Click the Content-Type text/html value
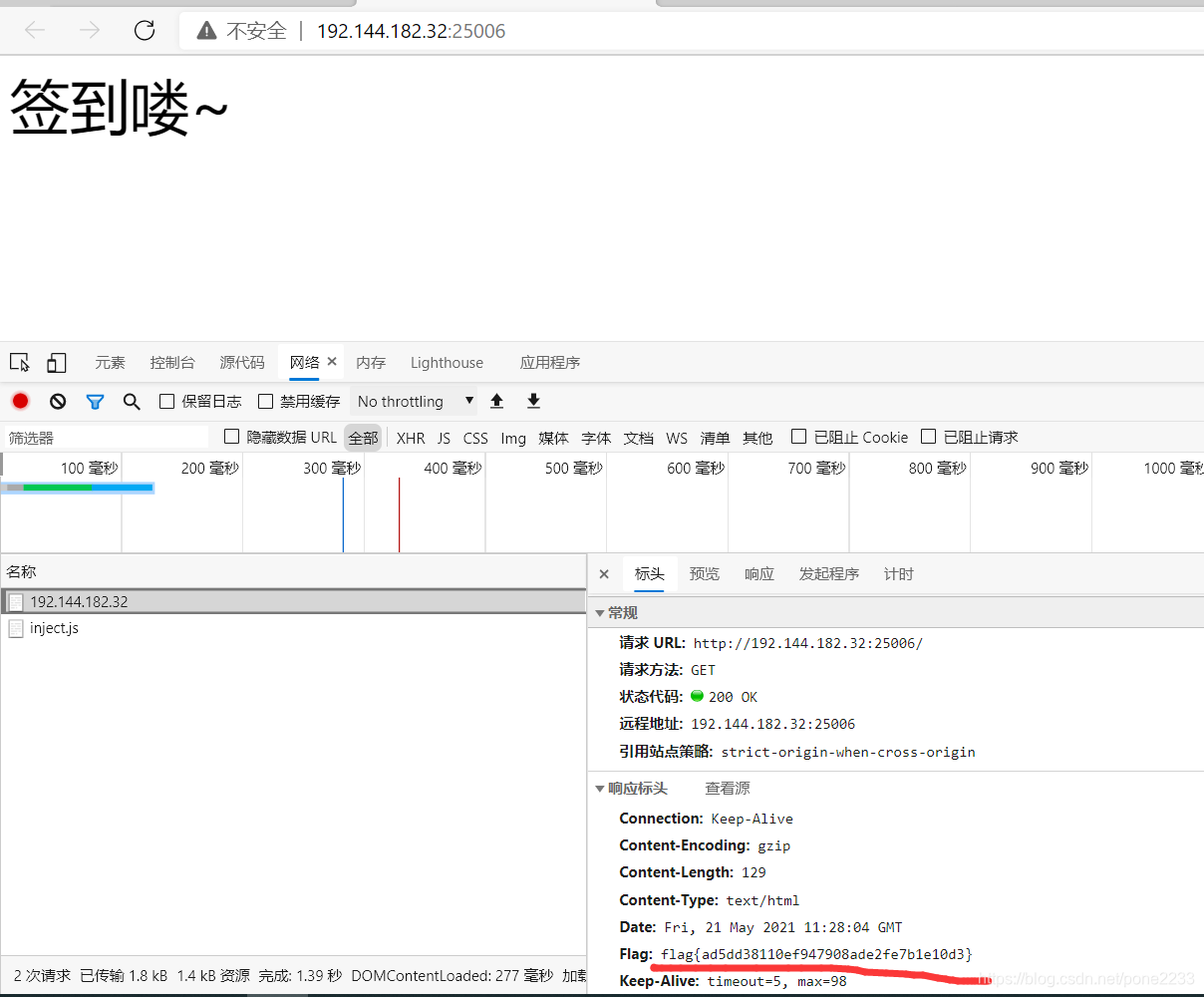Viewport: 1204px width, 997px height. coord(762,900)
